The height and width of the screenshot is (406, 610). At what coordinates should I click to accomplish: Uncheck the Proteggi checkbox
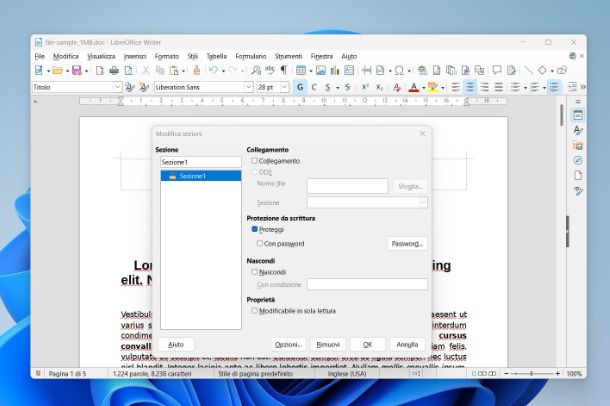[254, 229]
